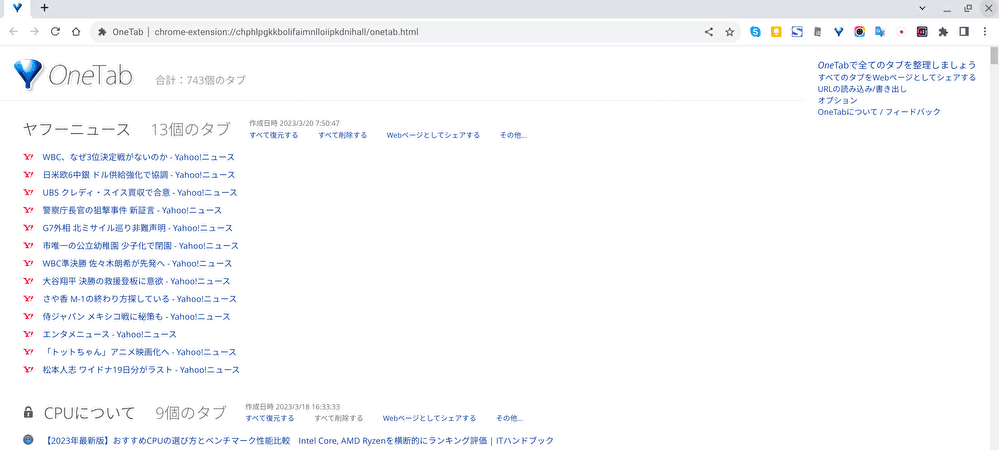Open WBC準決勝 佐々木朗希が先発へ link
Image resolution: width=999 pixels, height=450 pixels.
pyautogui.click(x=137, y=263)
